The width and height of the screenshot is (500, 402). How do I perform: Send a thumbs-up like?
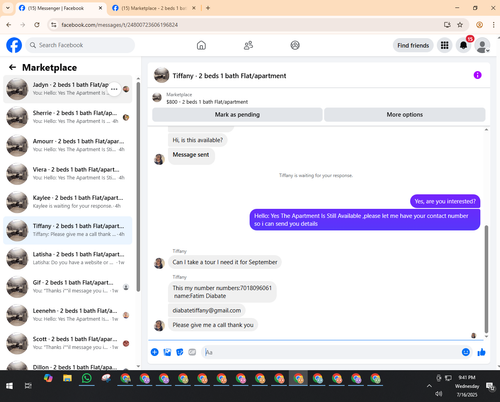(481, 352)
